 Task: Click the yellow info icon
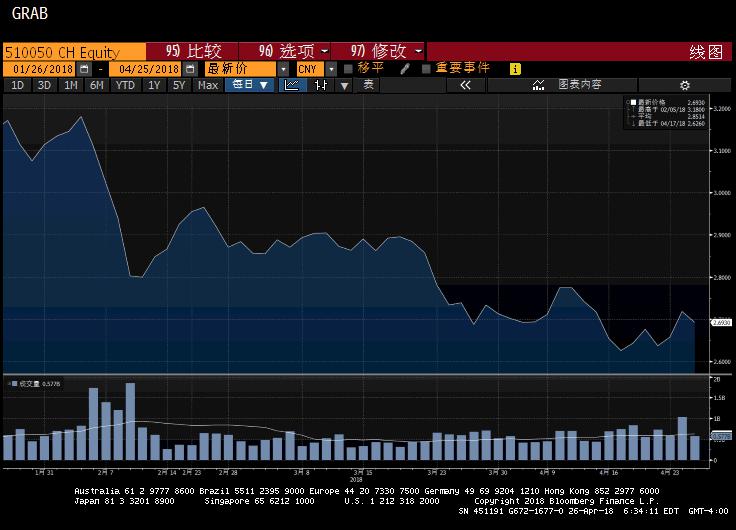[515, 69]
